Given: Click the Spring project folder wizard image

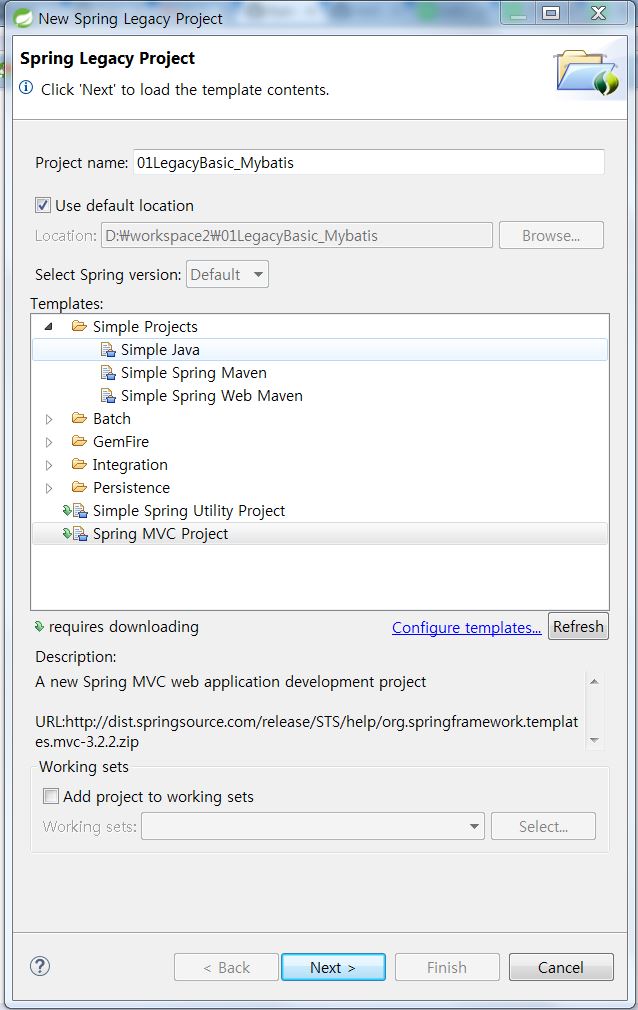Looking at the screenshot, I should [x=586, y=71].
